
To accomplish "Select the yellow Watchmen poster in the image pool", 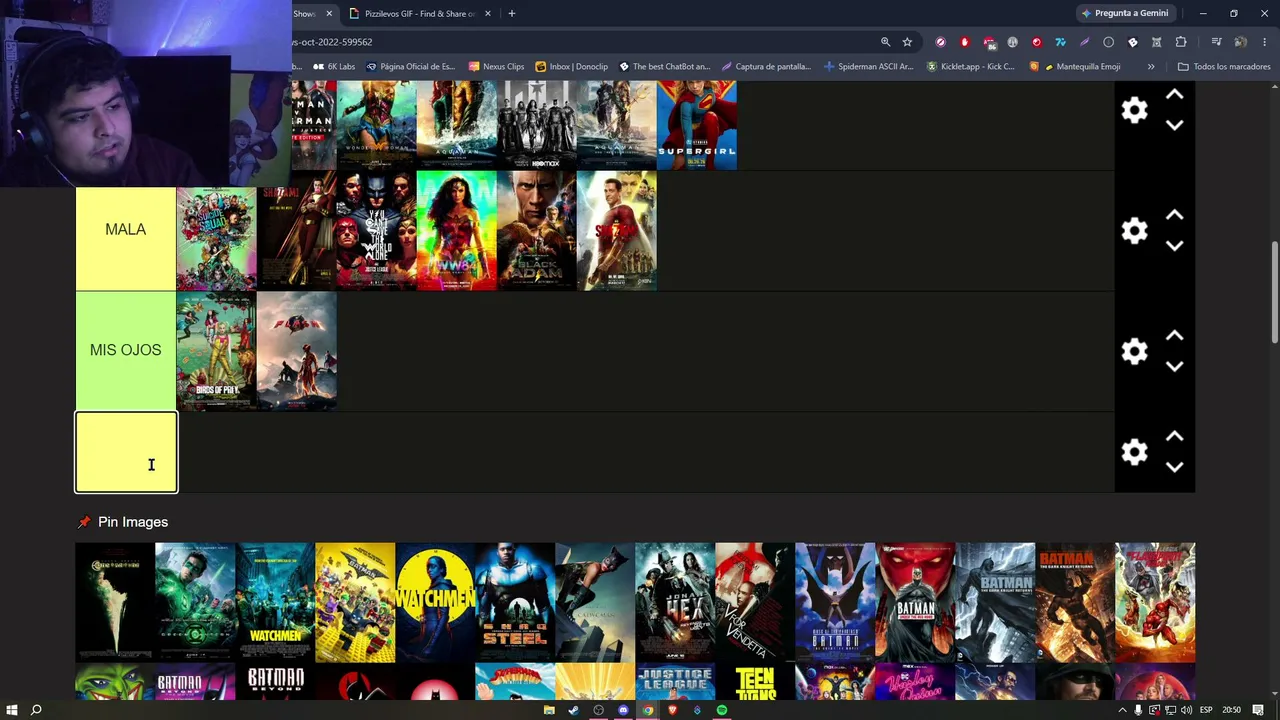I will click(x=435, y=603).
